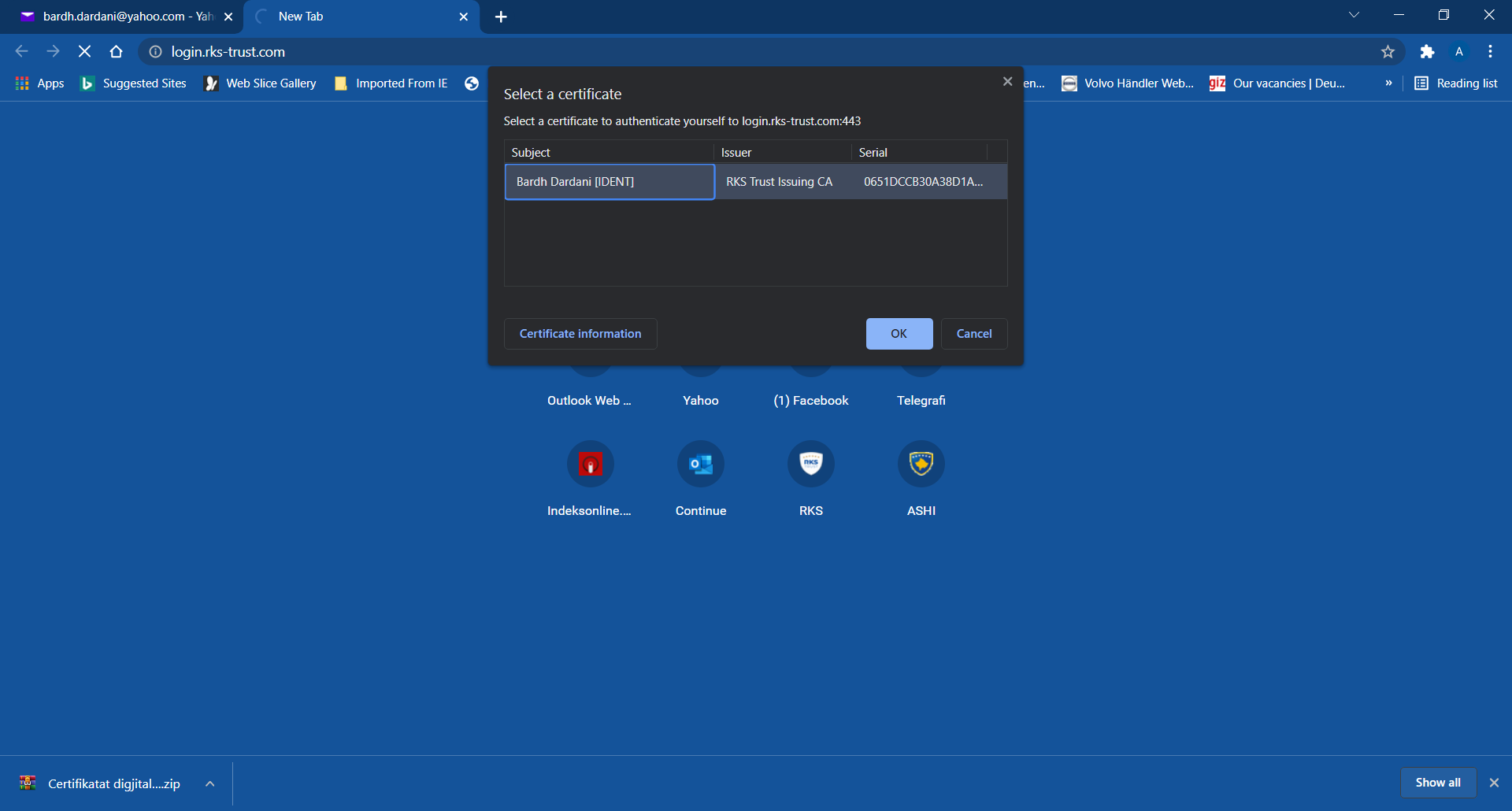Open Web Slice Gallery bookmark
This screenshot has width=1512, height=811.
tap(260, 83)
